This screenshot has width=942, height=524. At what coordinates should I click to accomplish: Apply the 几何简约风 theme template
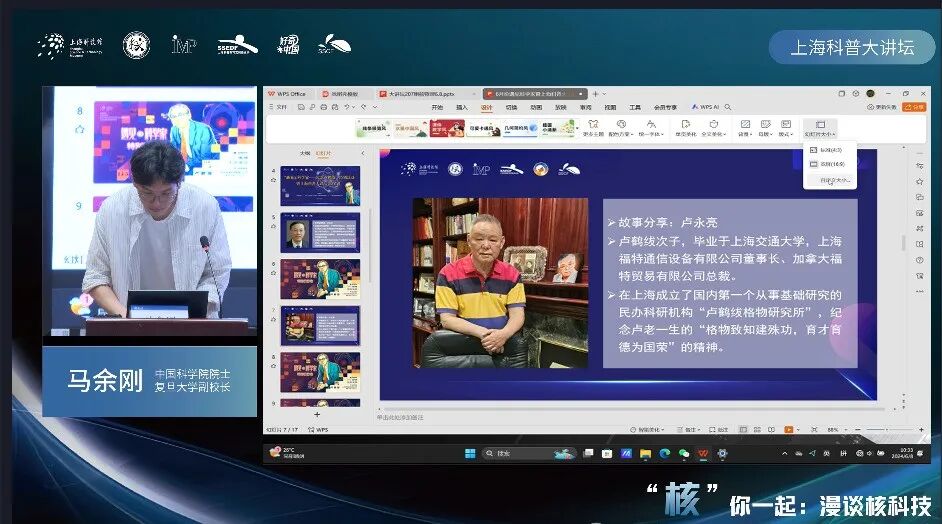click(520, 128)
